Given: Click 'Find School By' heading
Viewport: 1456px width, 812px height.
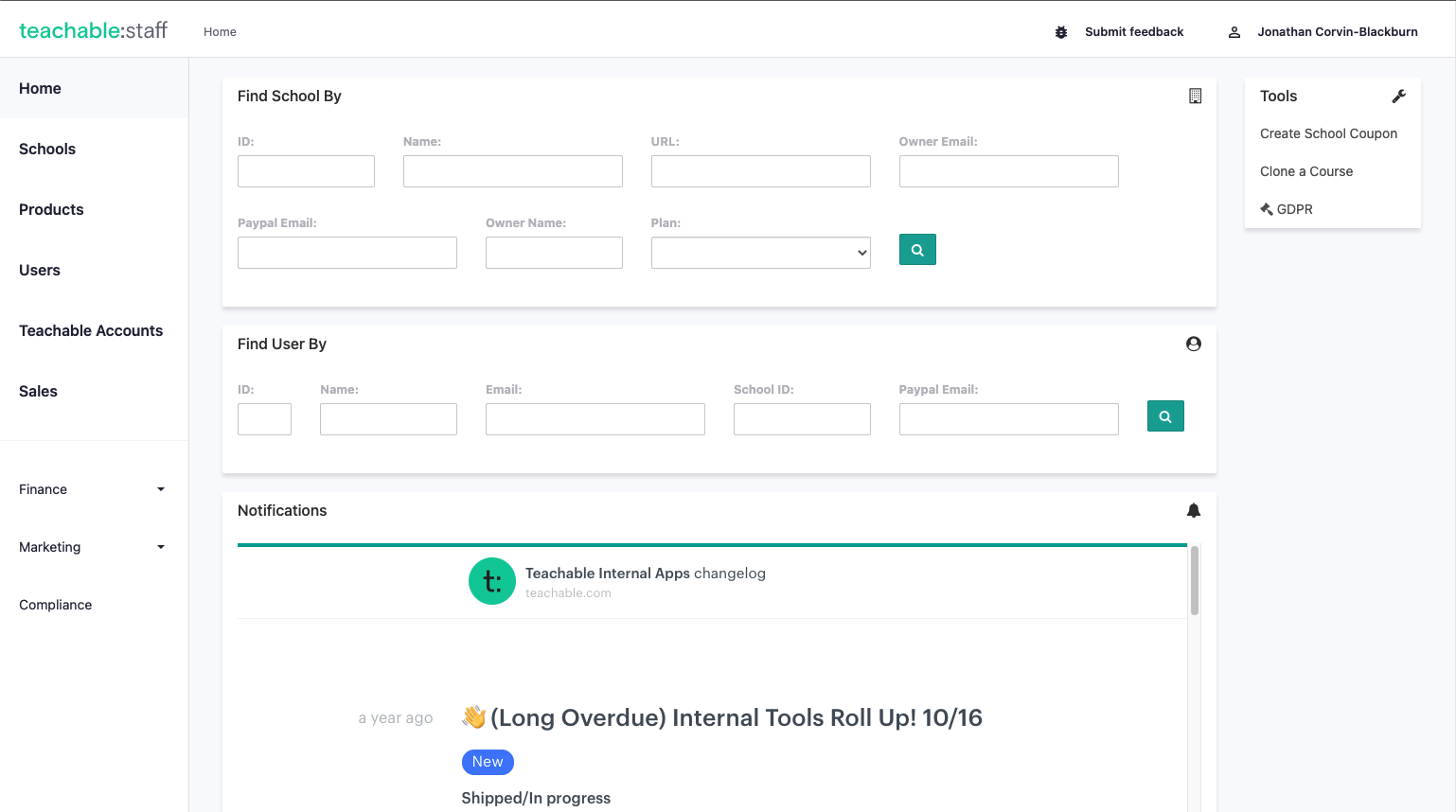Looking at the screenshot, I should pyautogui.click(x=289, y=96).
